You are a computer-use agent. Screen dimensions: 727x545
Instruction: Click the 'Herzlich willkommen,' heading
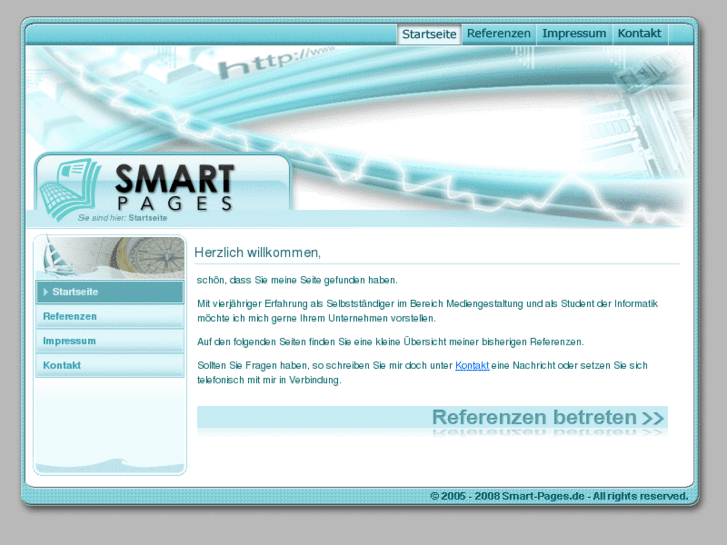click(x=257, y=253)
